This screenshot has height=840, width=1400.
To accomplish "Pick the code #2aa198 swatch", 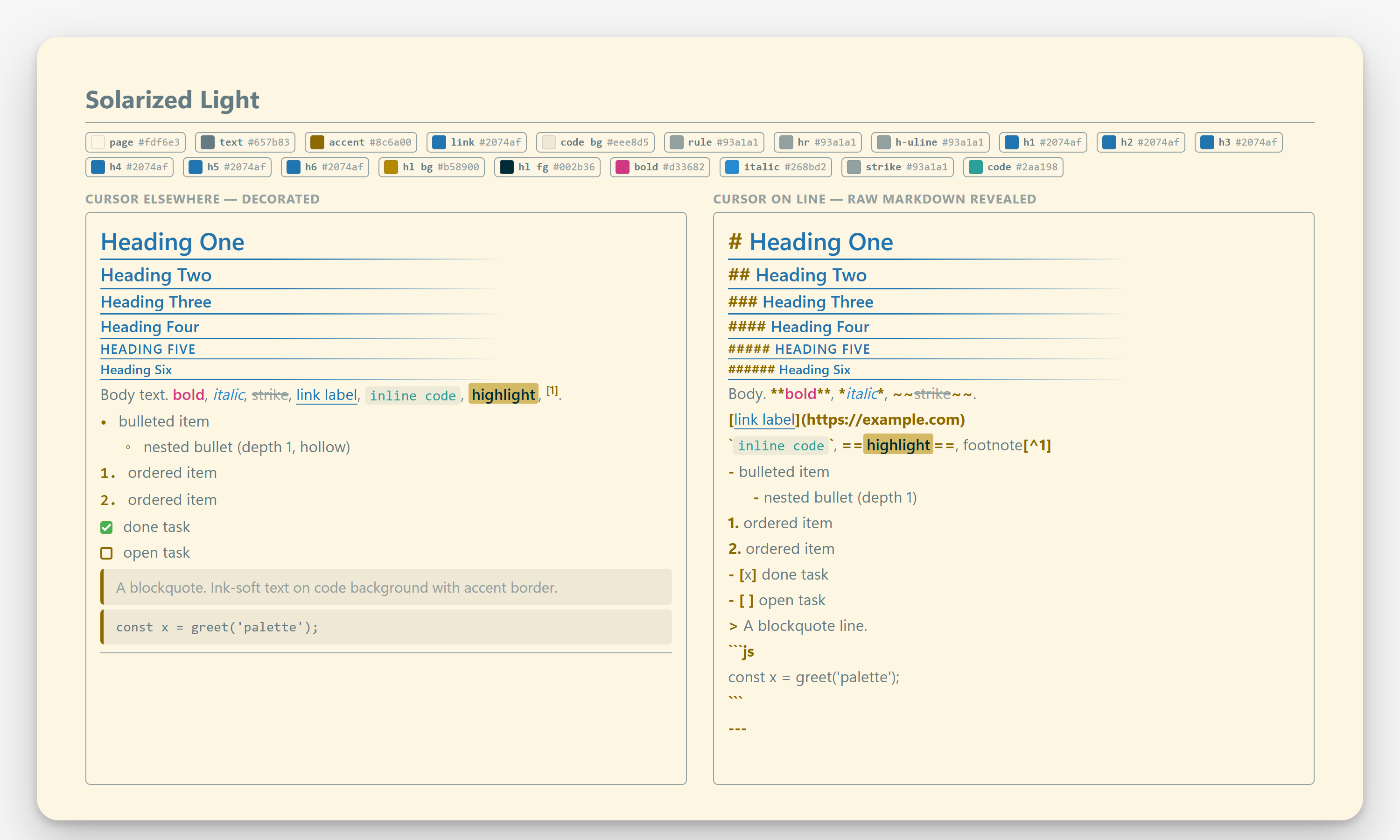I will (1013, 167).
